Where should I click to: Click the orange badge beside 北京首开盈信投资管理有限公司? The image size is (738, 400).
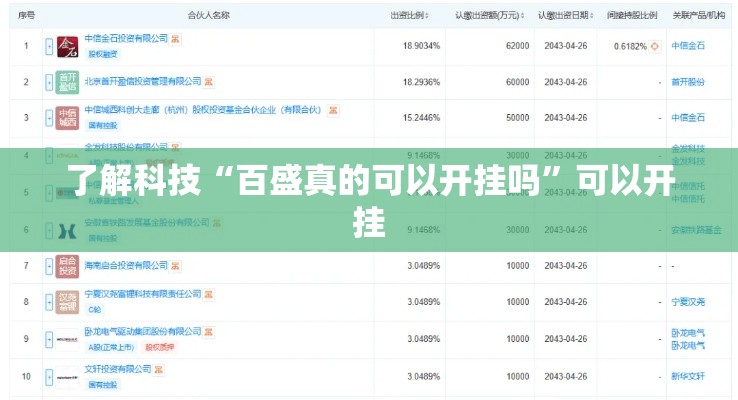(x=209, y=82)
